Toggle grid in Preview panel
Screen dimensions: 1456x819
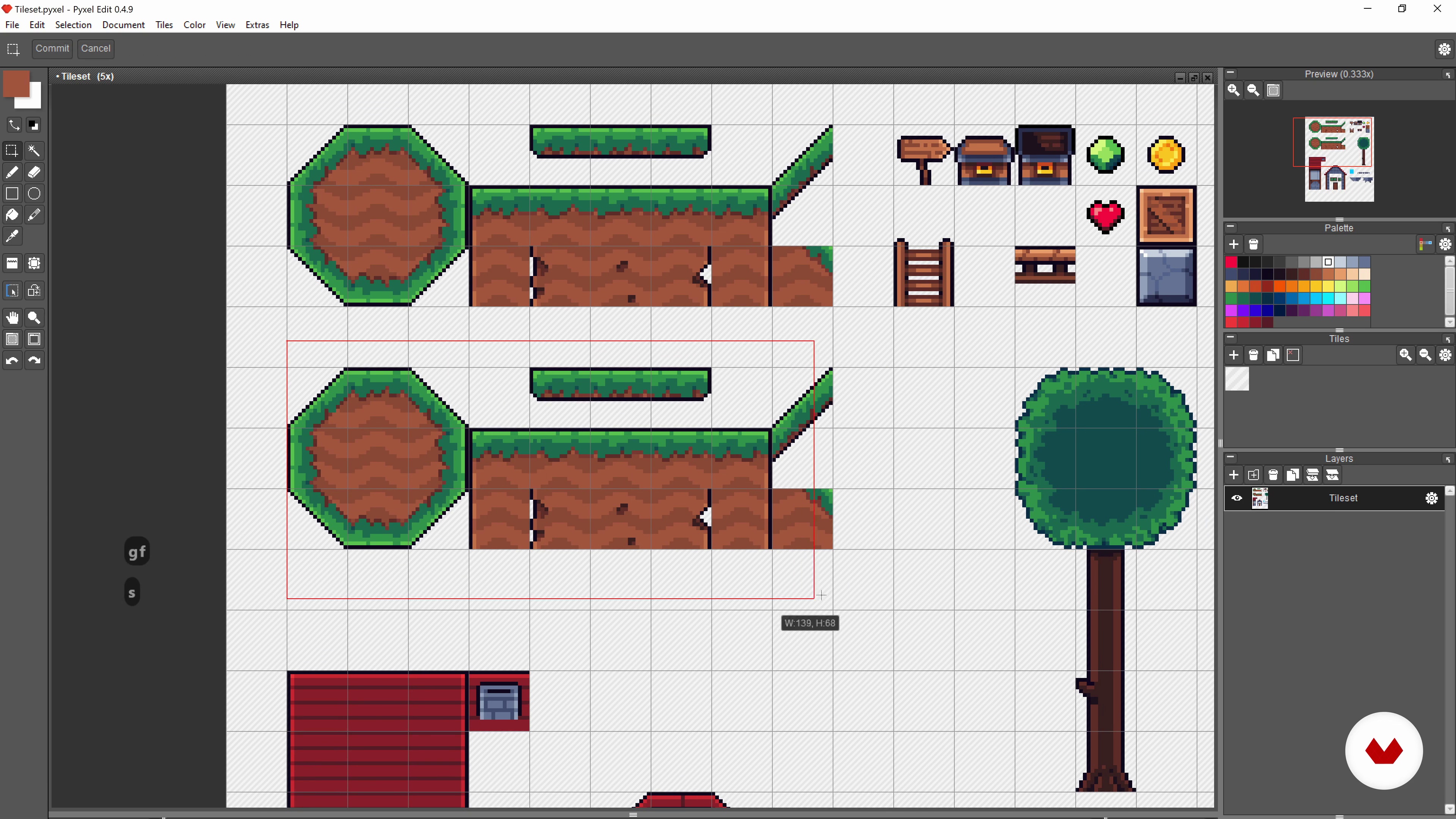(x=1273, y=91)
